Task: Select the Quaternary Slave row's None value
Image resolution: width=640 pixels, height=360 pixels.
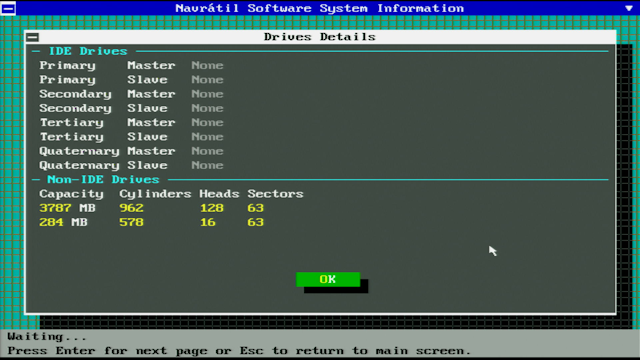Action: click(207, 165)
